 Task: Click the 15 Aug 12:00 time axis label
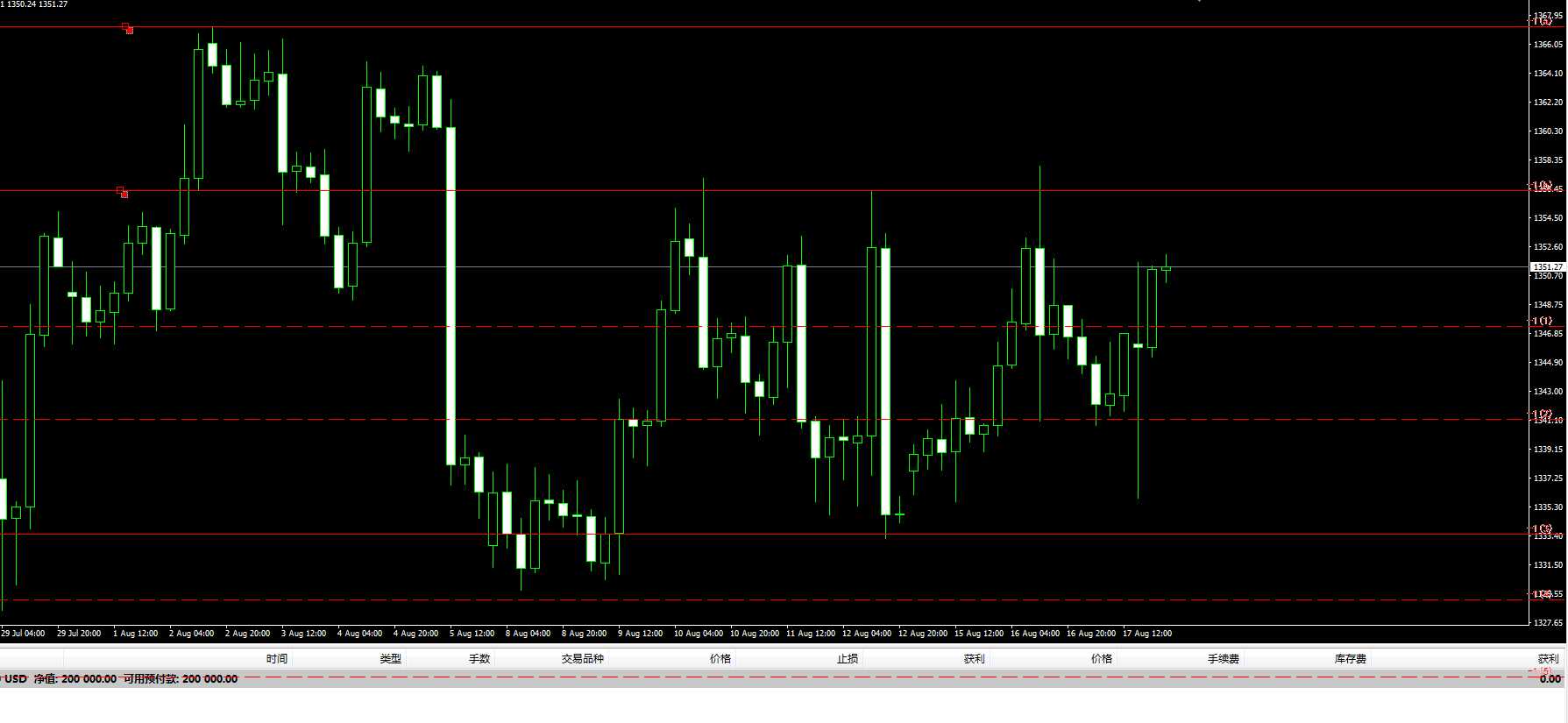(979, 634)
